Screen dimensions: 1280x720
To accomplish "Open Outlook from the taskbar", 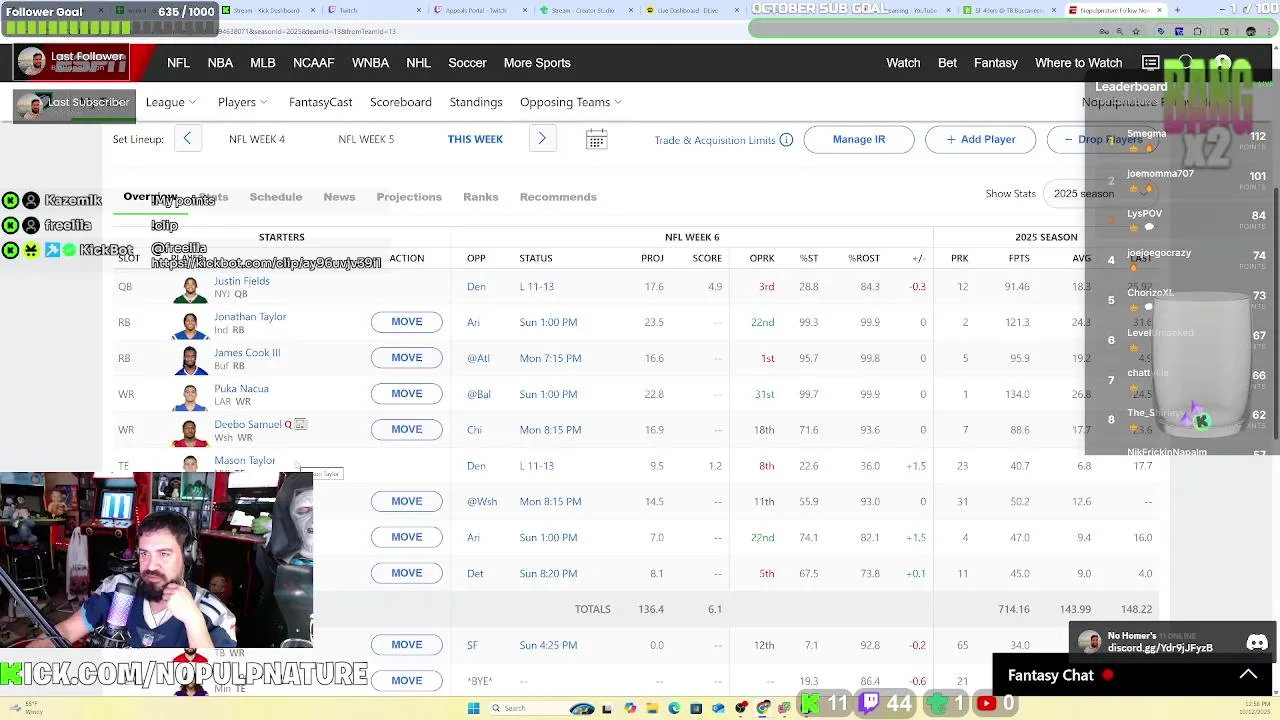I will (x=718, y=708).
